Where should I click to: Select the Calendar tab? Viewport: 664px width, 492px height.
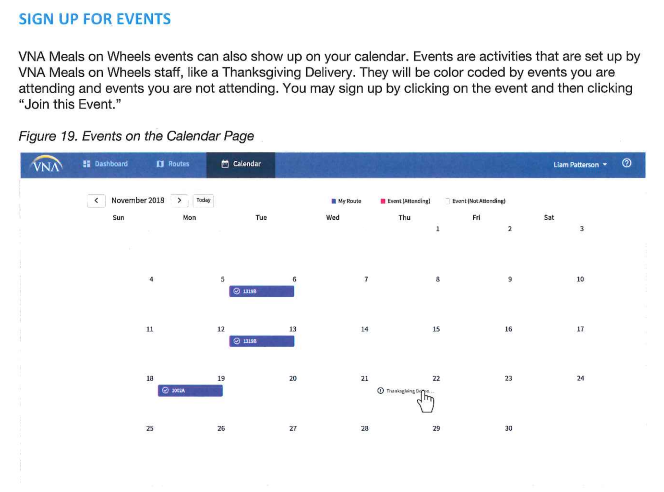click(x=241, y=164)
